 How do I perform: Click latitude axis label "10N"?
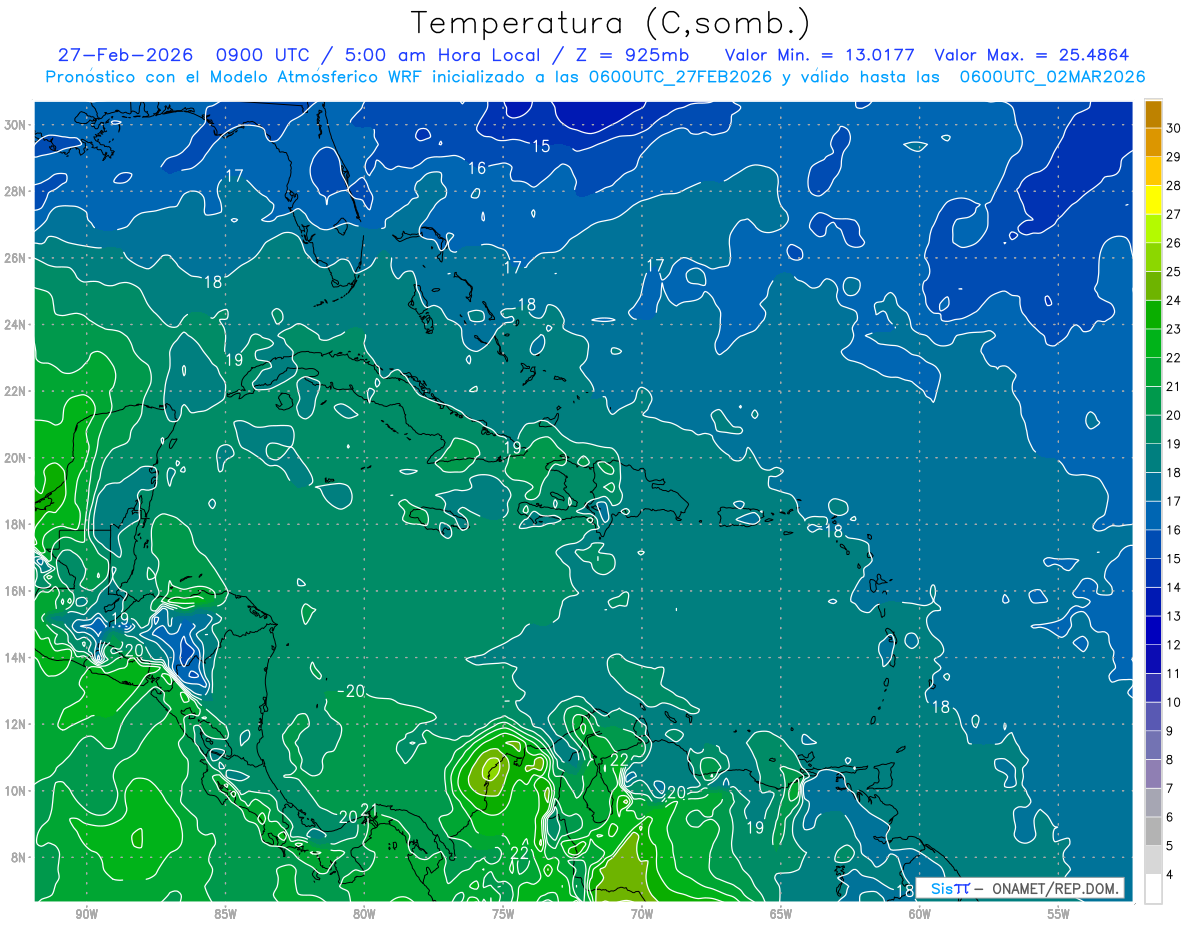click(x=17, y=790)
